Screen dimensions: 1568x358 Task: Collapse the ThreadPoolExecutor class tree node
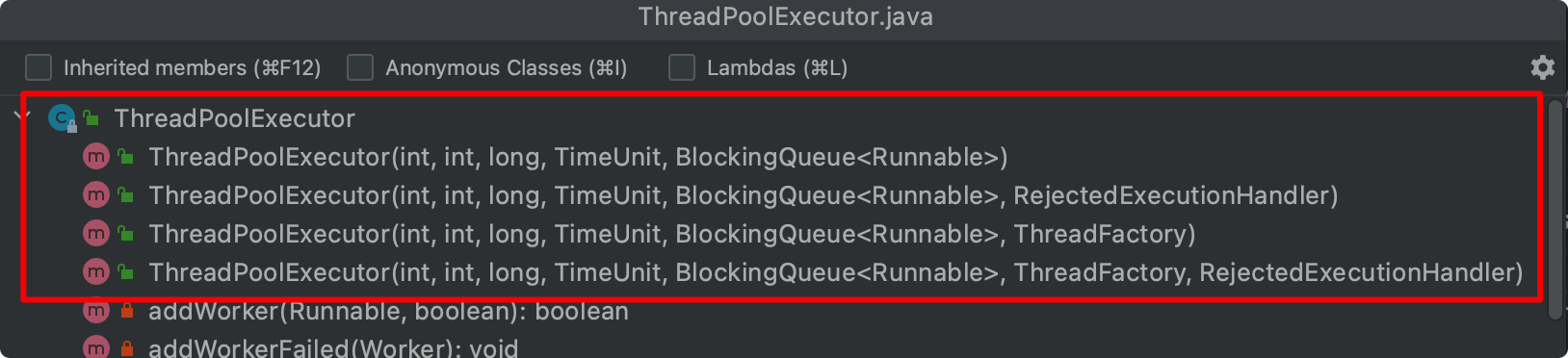pyautogui.click(x=22, y=117)
